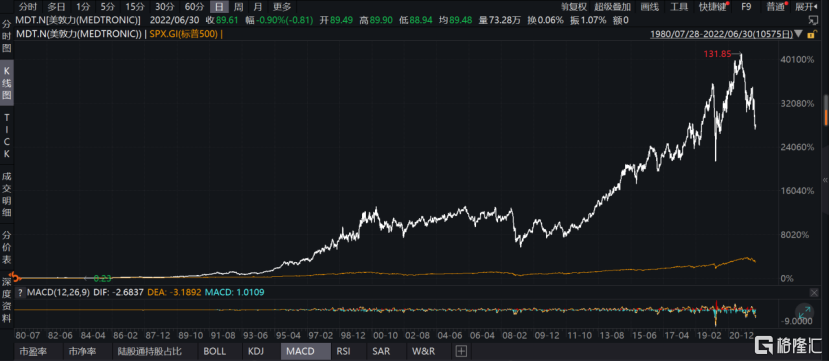Open the 前复权 price adjustment option
This screenshot has width=829, height=362.
click(x=574, y=7)
